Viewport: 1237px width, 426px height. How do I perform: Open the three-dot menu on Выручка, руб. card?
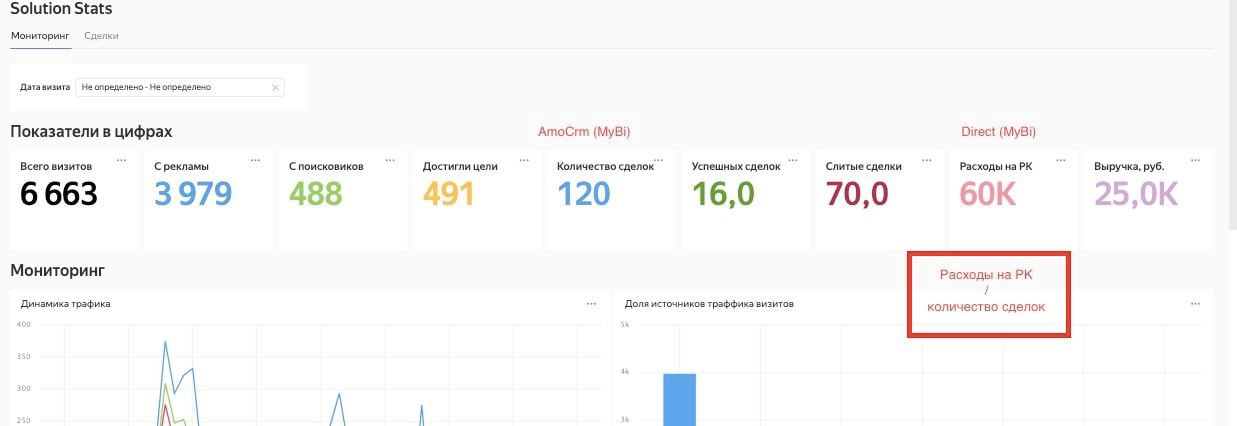pyautogui.click(x=1197, y=160)
